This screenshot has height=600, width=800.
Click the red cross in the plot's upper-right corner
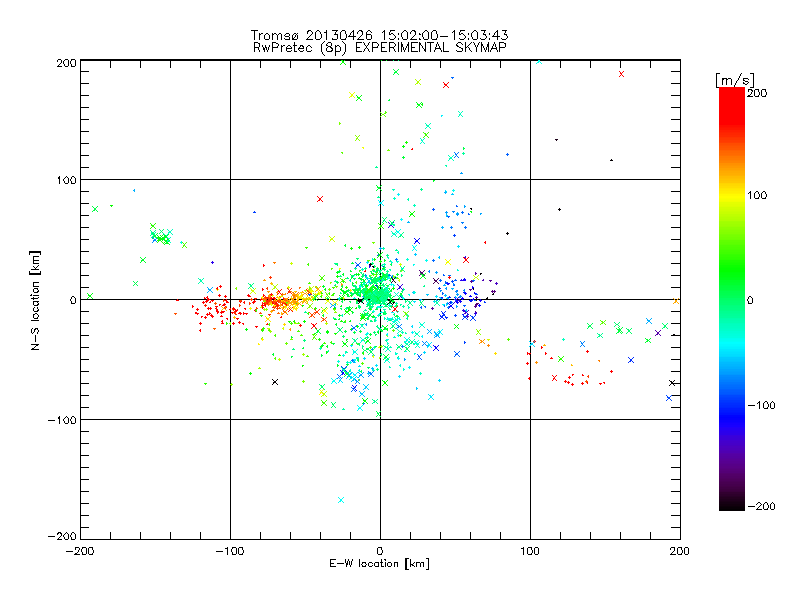coord(621,74)
